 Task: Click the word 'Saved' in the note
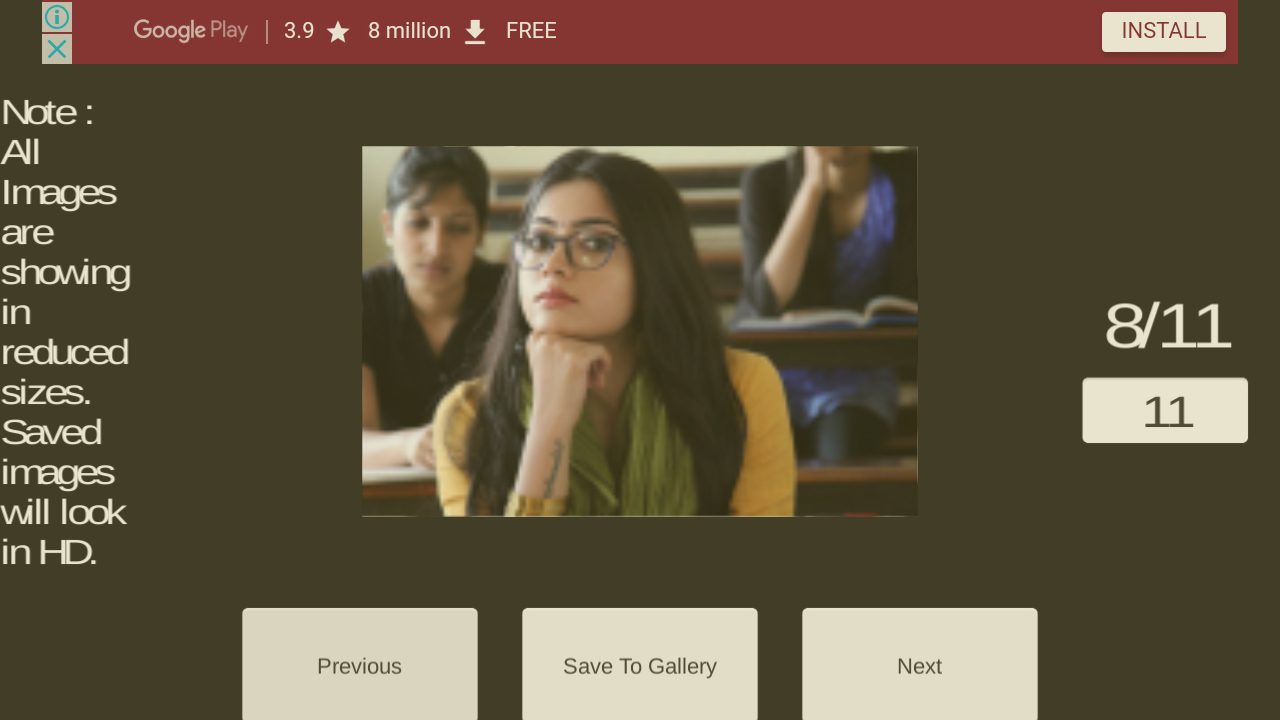51,432
